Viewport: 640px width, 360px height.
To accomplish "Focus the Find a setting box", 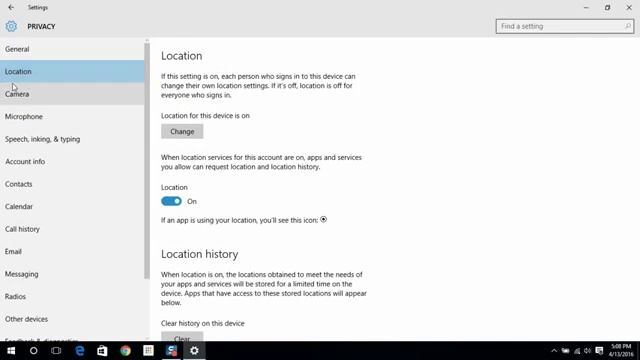I will [564, 26].
